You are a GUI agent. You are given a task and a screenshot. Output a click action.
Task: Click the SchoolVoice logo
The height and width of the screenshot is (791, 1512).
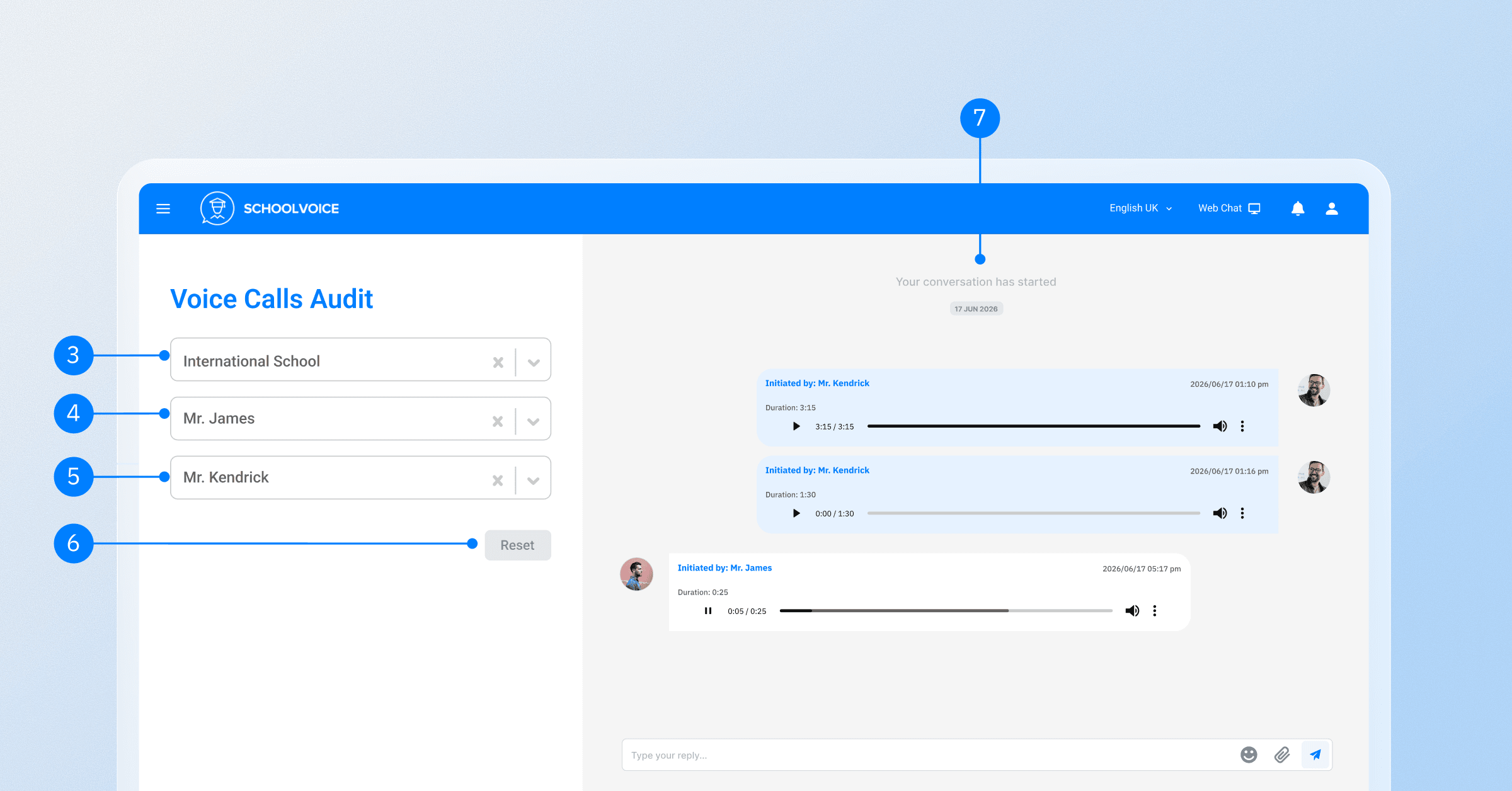tap(270, 208)
